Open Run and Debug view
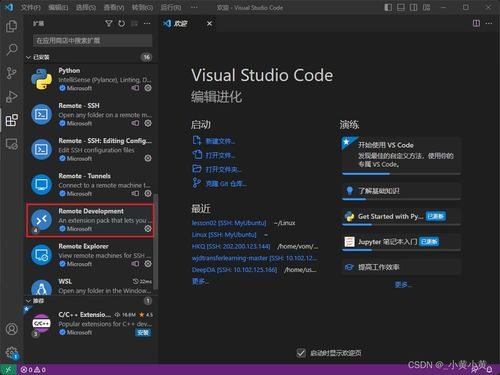The height and width of the screenshot is (375, 500). pyautogui.click(x=12, y=97)
